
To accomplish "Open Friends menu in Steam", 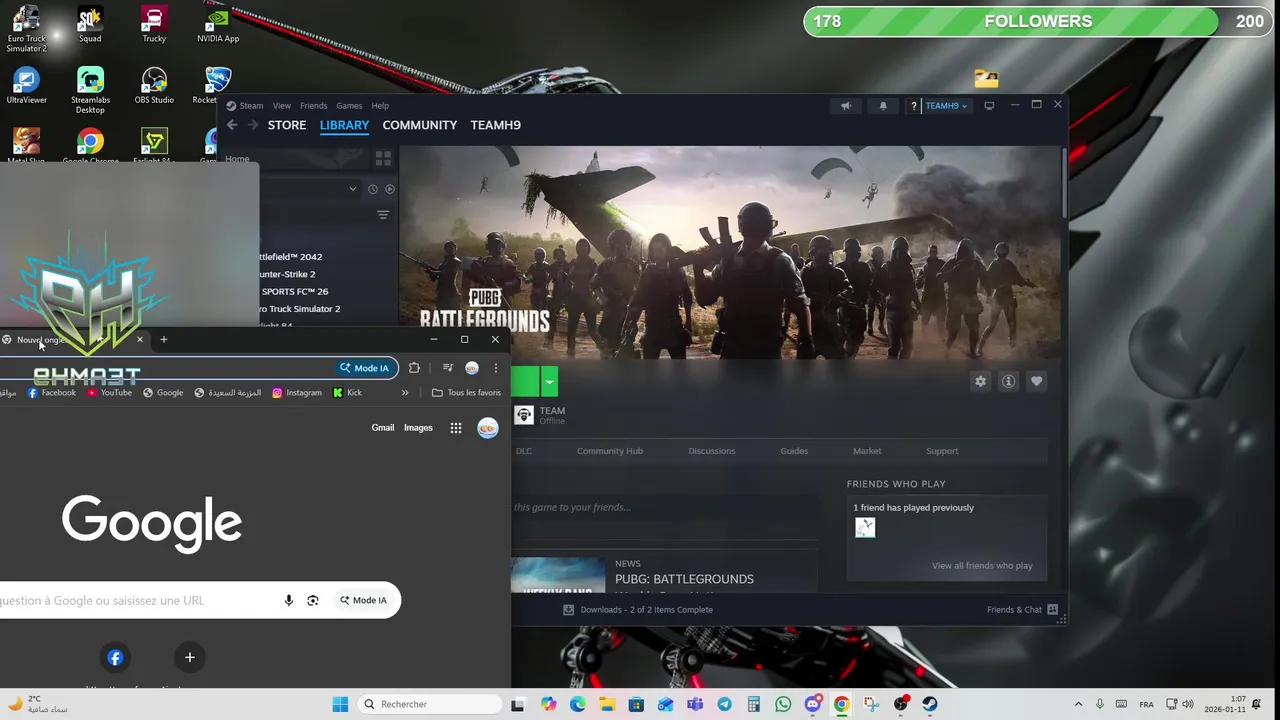I will pyautogui.click(x=313, y=106).
